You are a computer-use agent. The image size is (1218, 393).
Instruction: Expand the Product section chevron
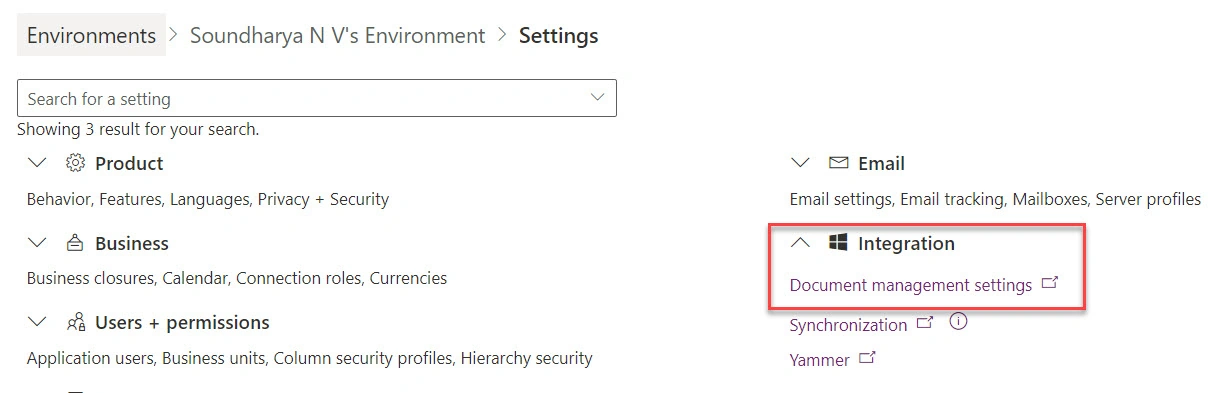coord(38,162)
